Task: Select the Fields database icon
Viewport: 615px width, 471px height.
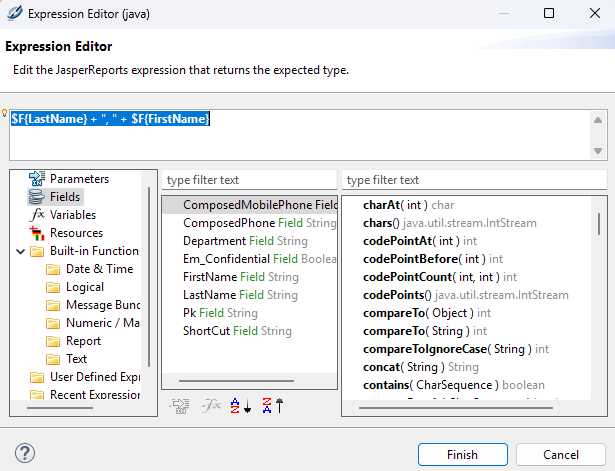Action: 38,197
